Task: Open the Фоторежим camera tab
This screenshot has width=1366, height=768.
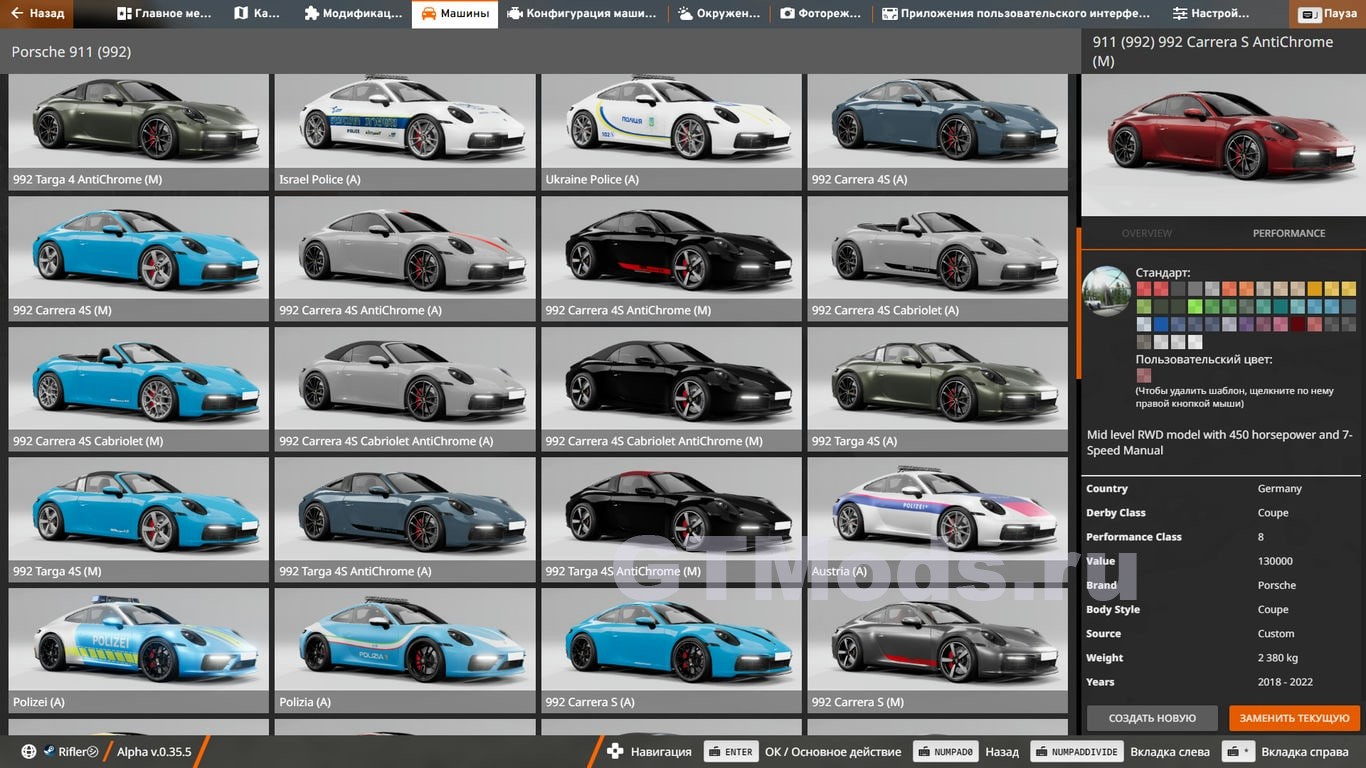Action: (x=820, y=14)
